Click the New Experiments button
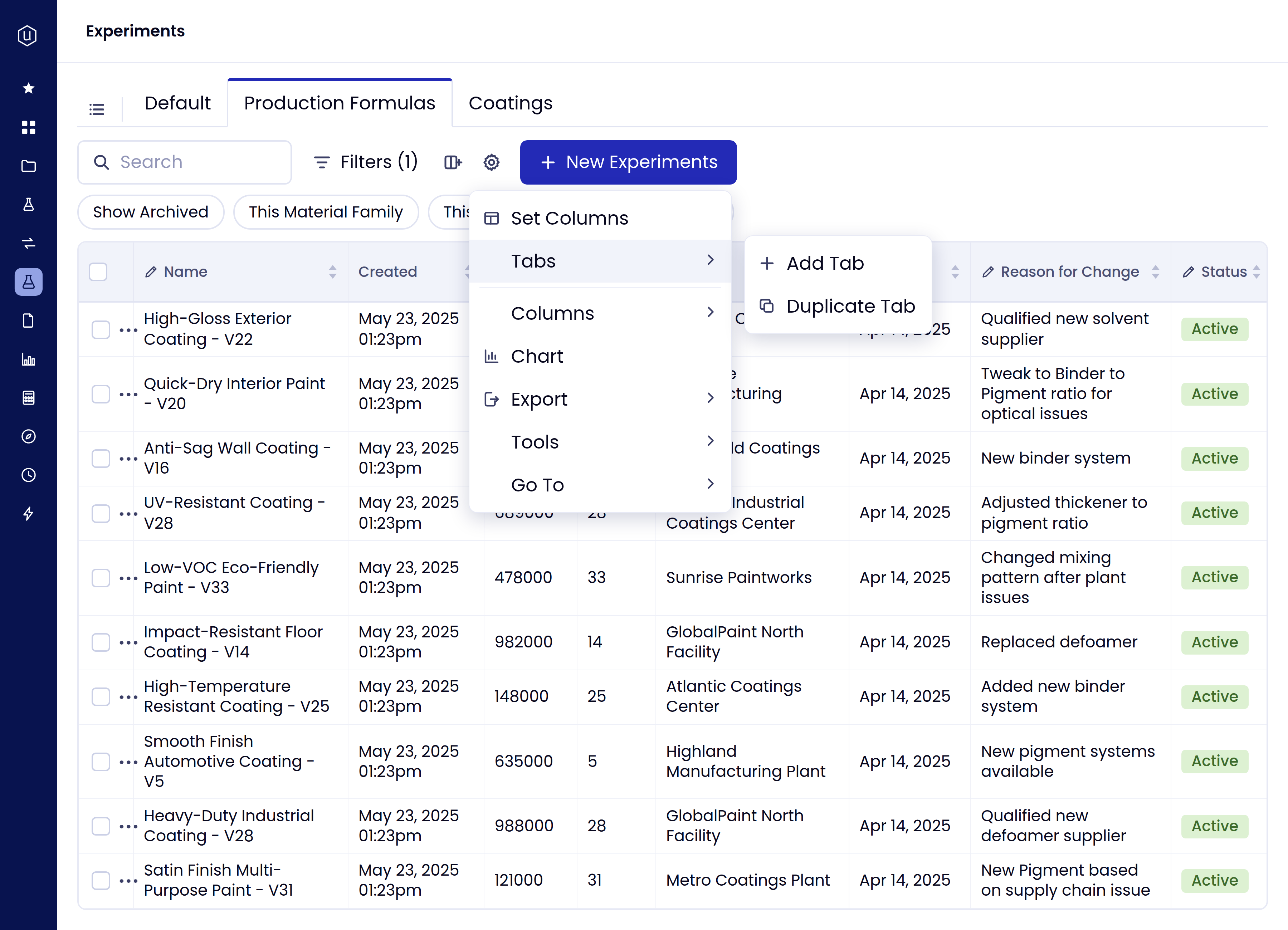The image size is (1288, 930). point(628,162)
